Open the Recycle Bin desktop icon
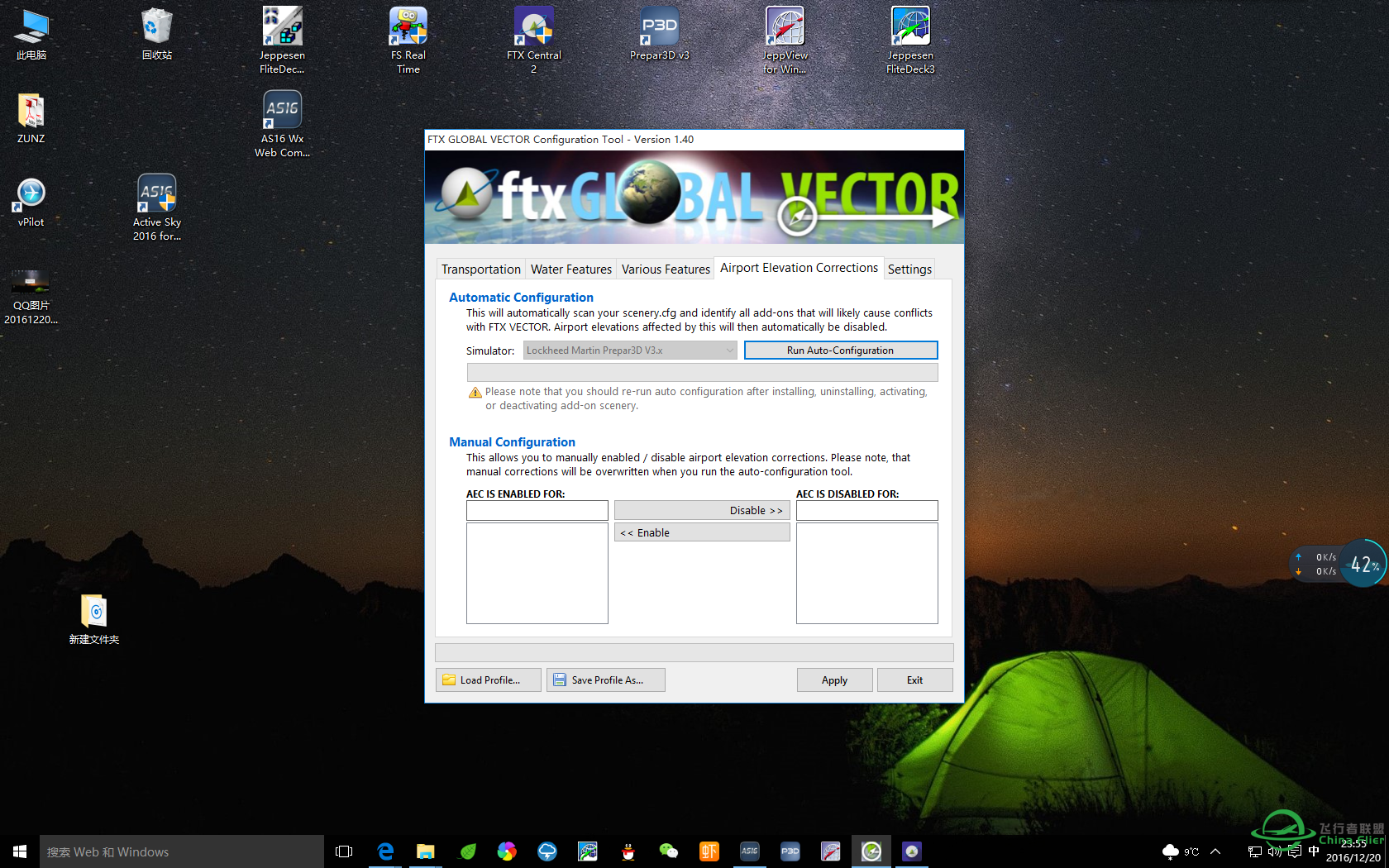This screenshot has width=1389, height=868. click(157, 35)
